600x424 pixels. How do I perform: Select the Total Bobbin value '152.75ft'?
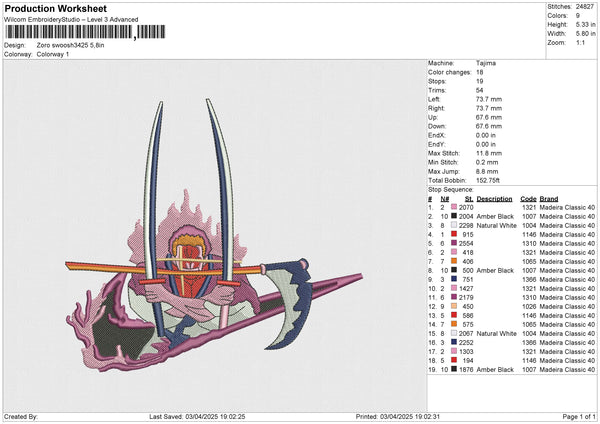point(488,180)
